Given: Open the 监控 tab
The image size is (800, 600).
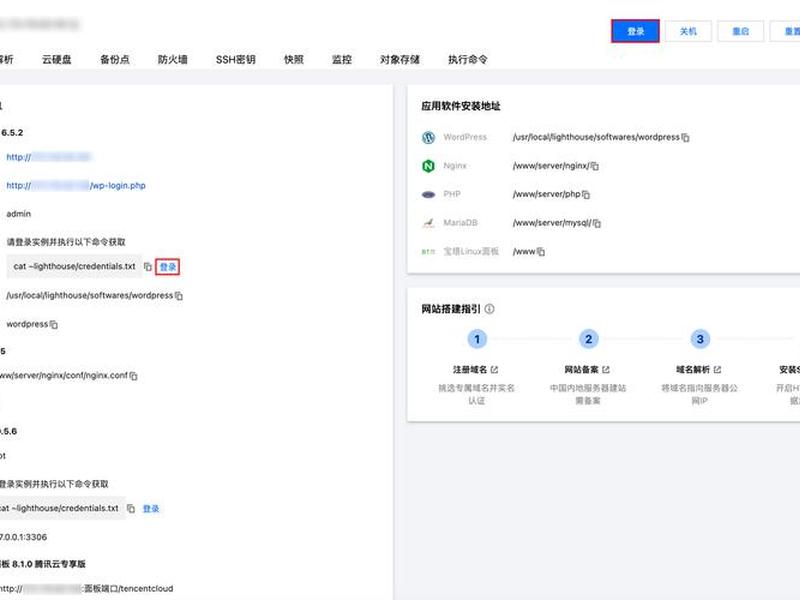Looking at the screenshot, I should click(342, 60).
